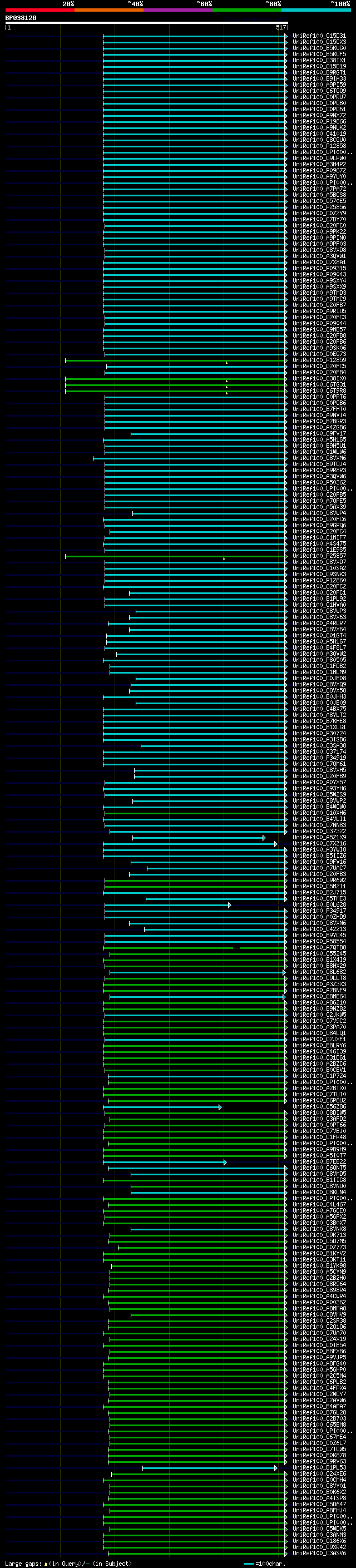Click the green alignment bar for UniRef100_P12859
Viewport: 356px width, 1568px height.
point(176,360)
